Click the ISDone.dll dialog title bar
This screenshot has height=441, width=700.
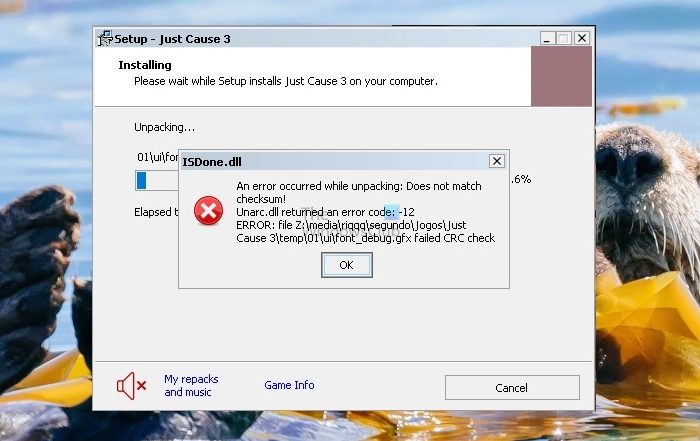pyautogui.click(x=335, y=161)
